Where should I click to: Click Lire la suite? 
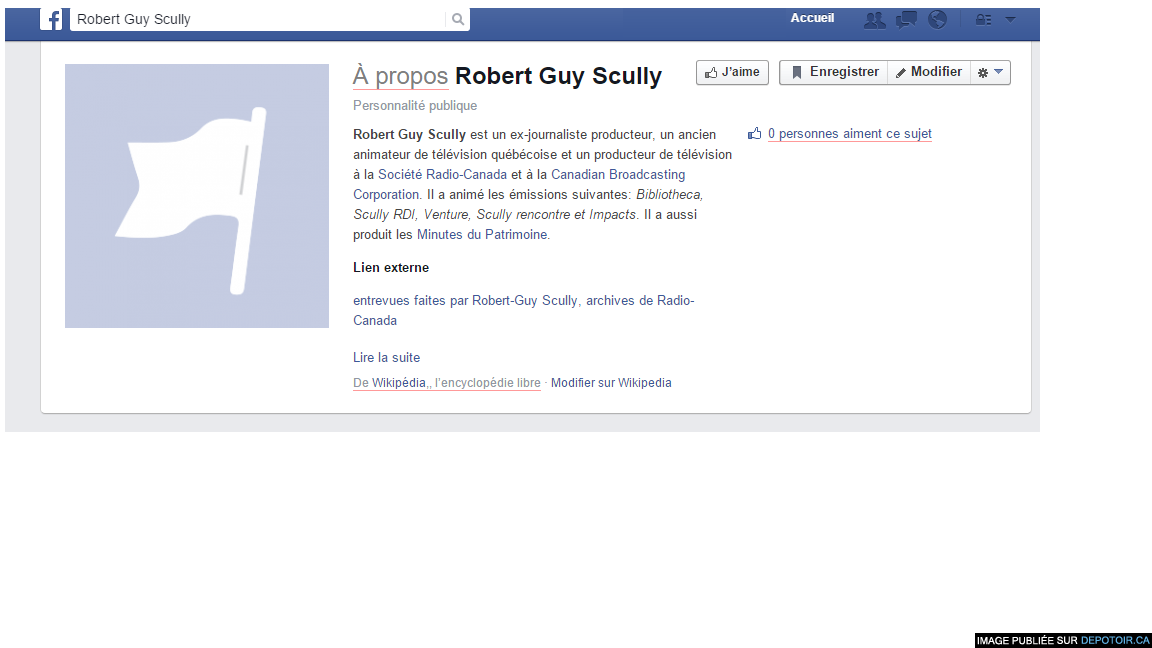(x=386, y=358)
